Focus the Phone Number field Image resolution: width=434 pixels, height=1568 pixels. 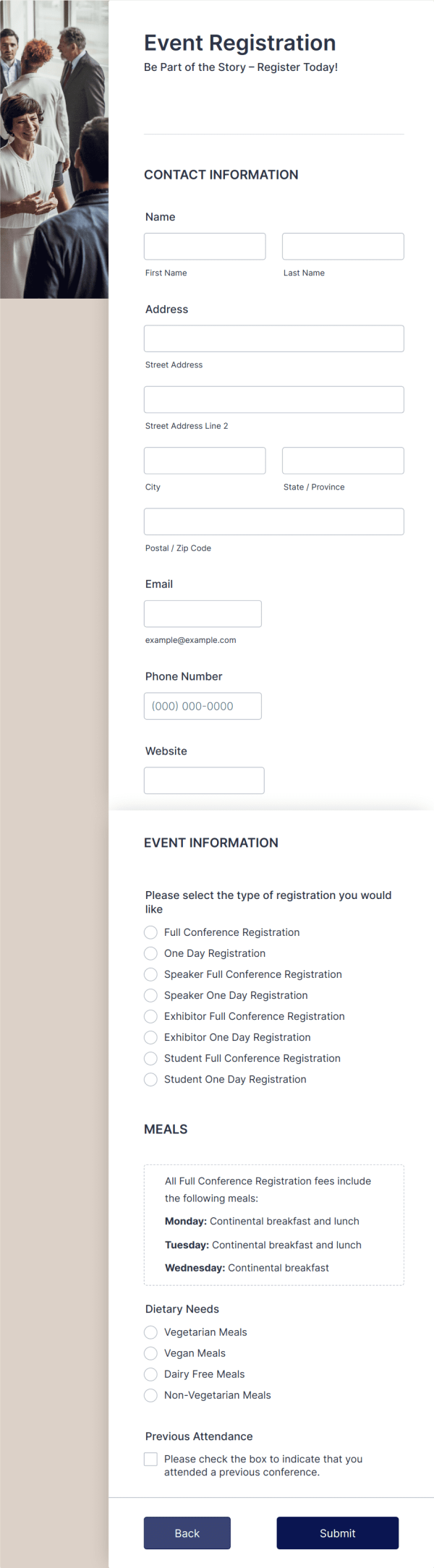[203, 705]
